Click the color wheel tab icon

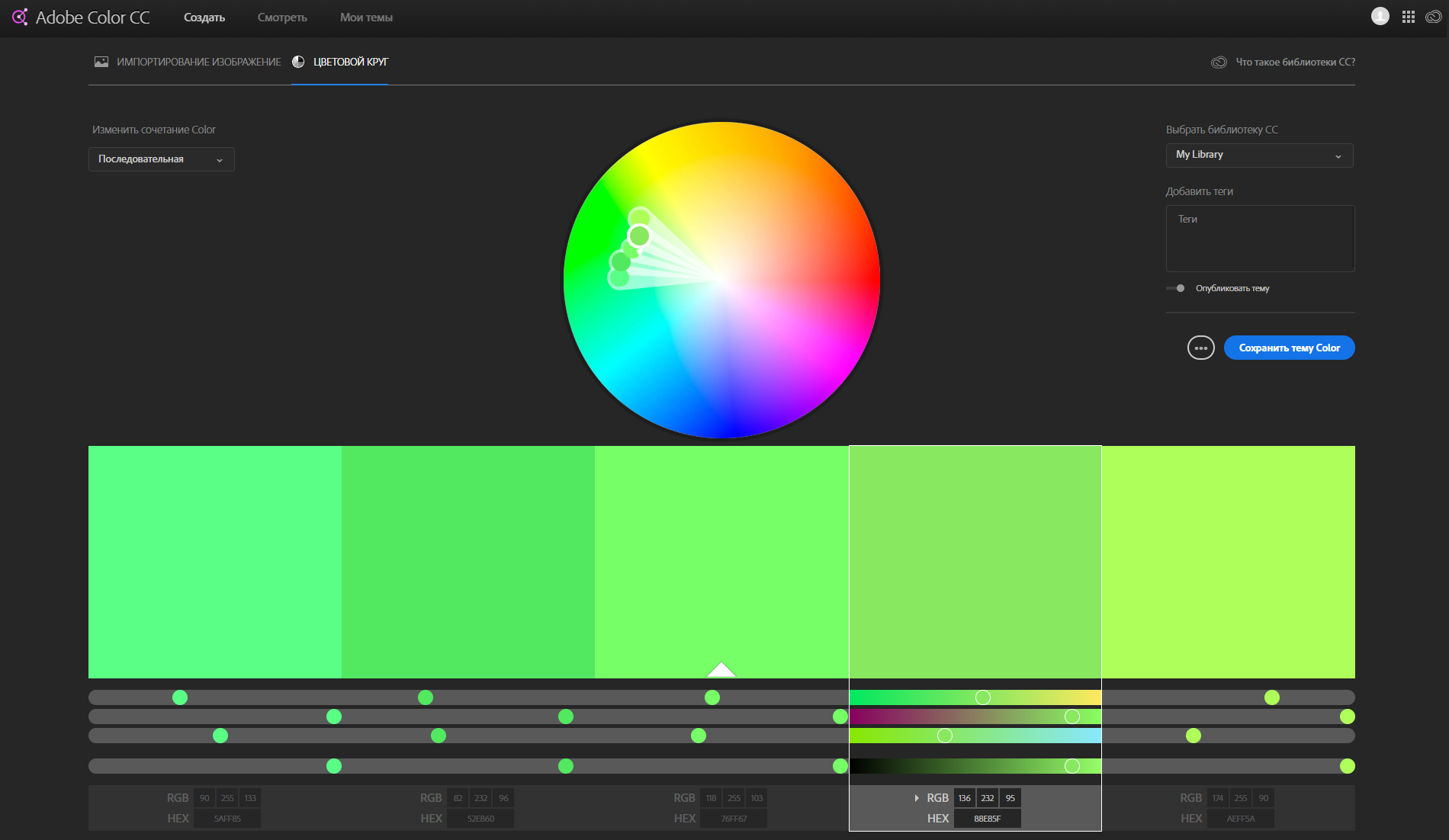coord(298,62)
